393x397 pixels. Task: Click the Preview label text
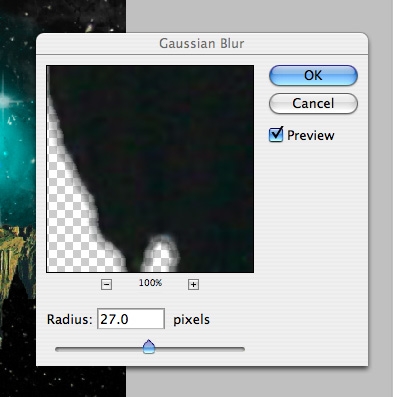click(x=311, y=135)
